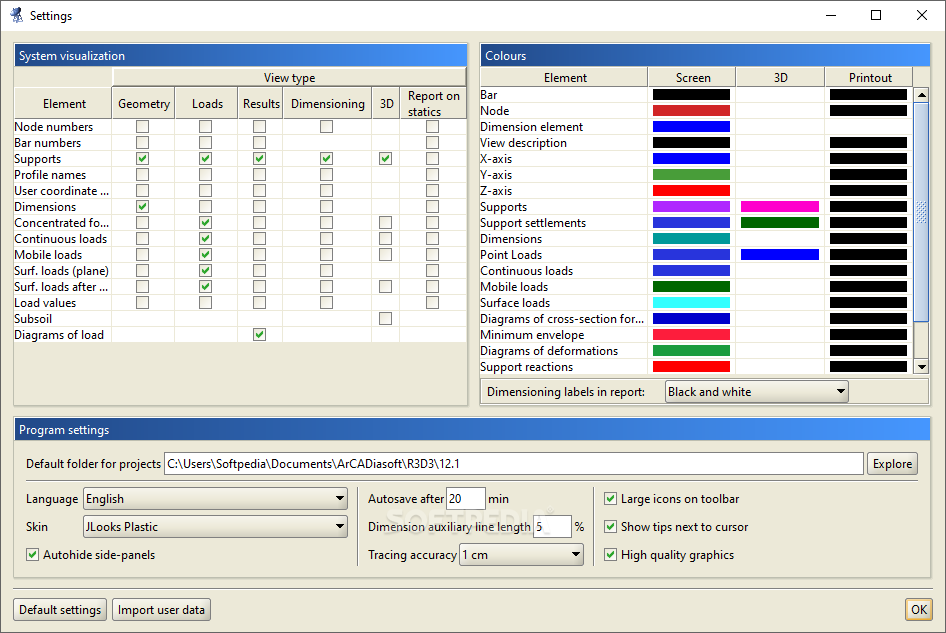Click the 3D column header in Colours
The width and height of the screenshot is (946, 633).
[x=780, y=77]
